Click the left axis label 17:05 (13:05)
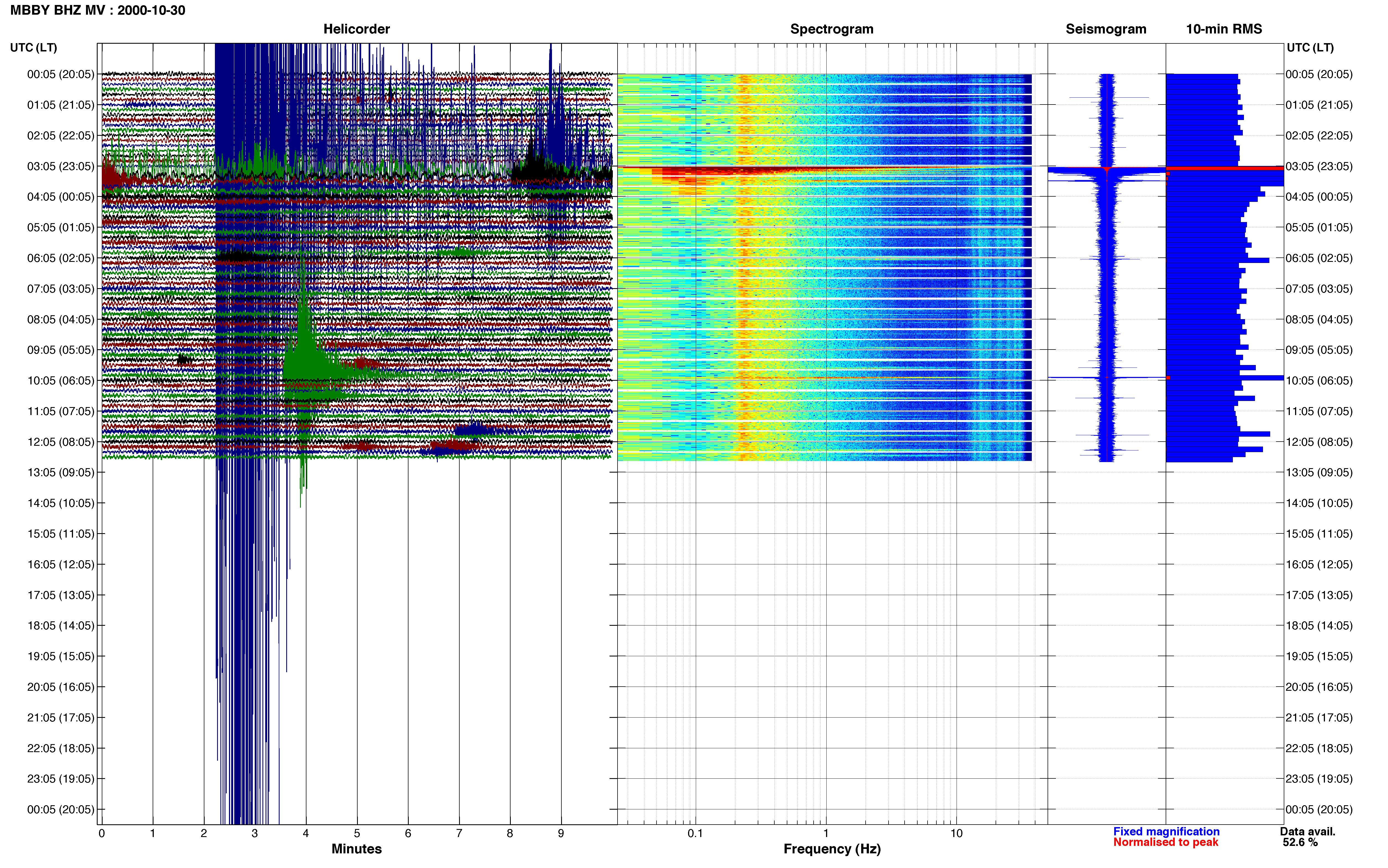This screenshot has width=1388, height=868. pyautogui.click(x=61, y=595)
